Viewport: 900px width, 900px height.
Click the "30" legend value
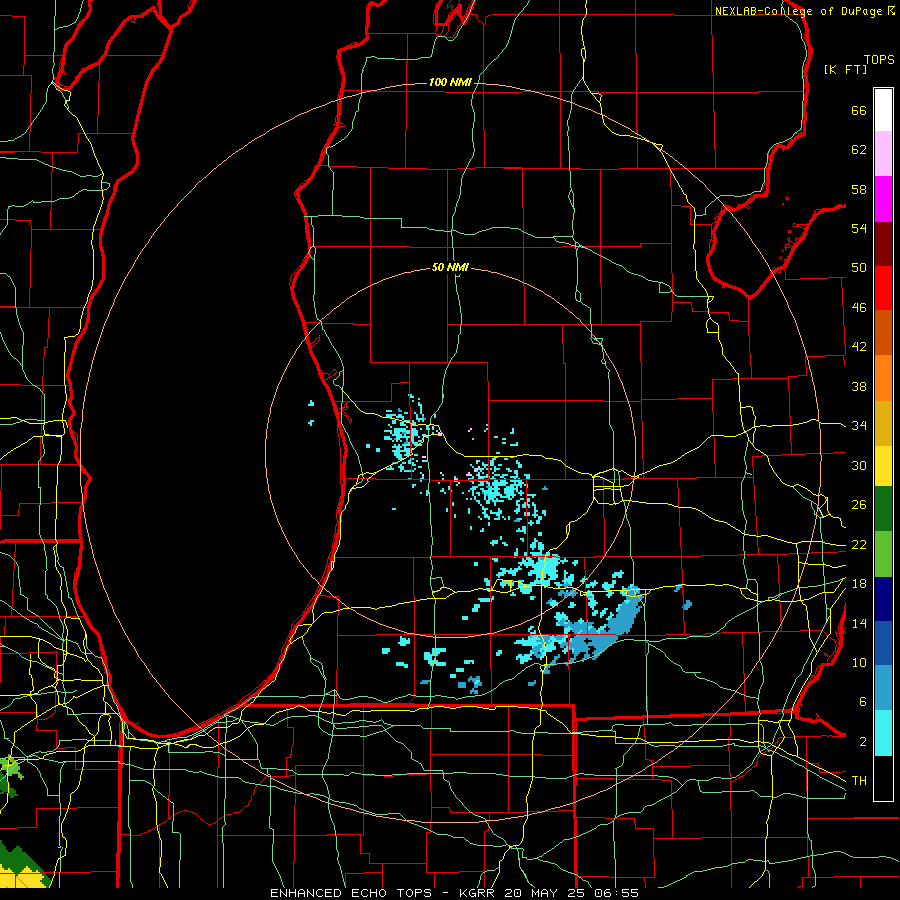[859, 465]
